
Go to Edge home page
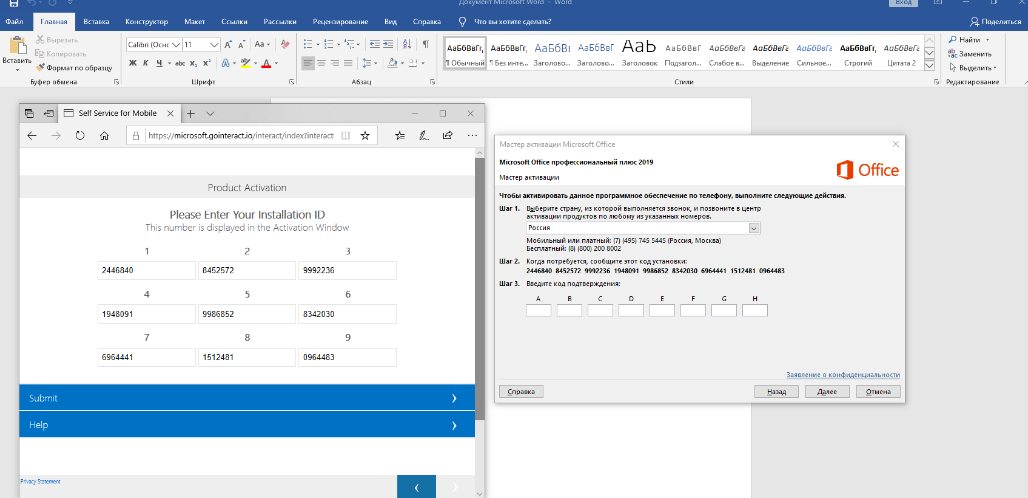click(104, 136)
